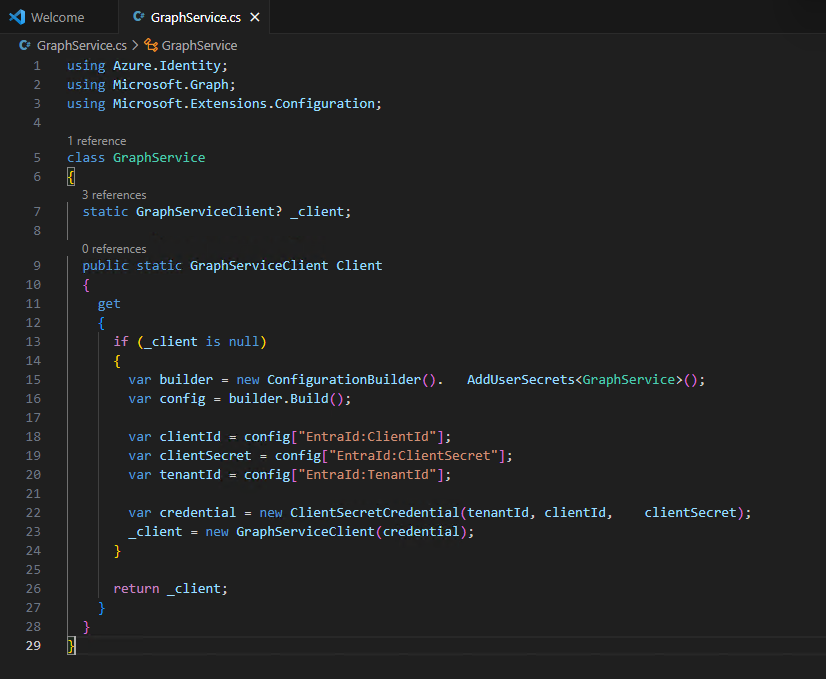826x679 pixels.
Task: Click the opening brace on line 6
Action: (x=71, y=177)
